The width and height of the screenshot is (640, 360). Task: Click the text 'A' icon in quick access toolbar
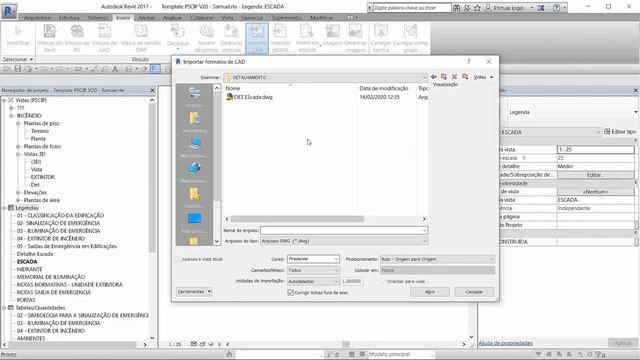[115, 69]
